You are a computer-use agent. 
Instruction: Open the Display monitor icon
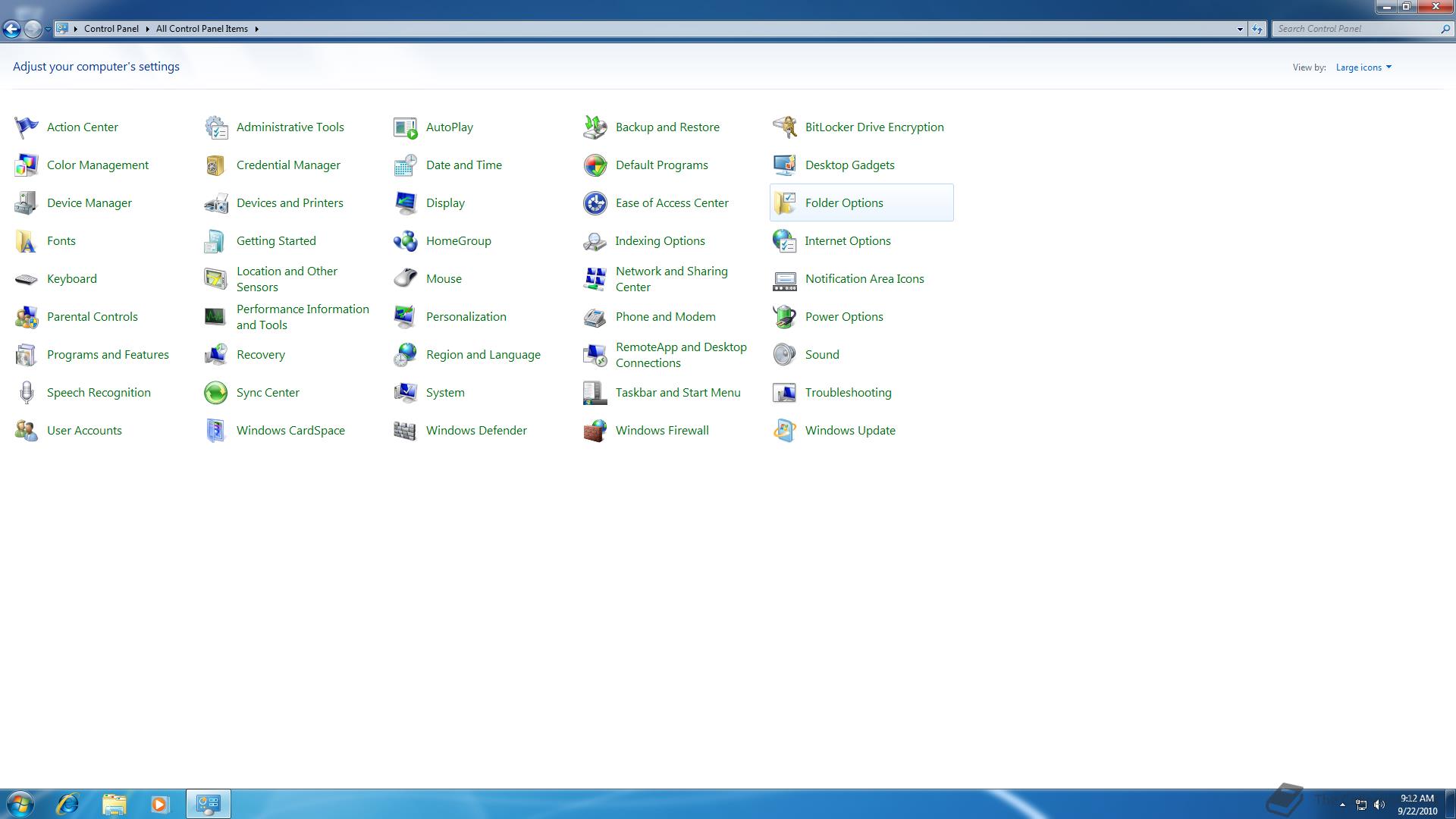tap(406, 202)
